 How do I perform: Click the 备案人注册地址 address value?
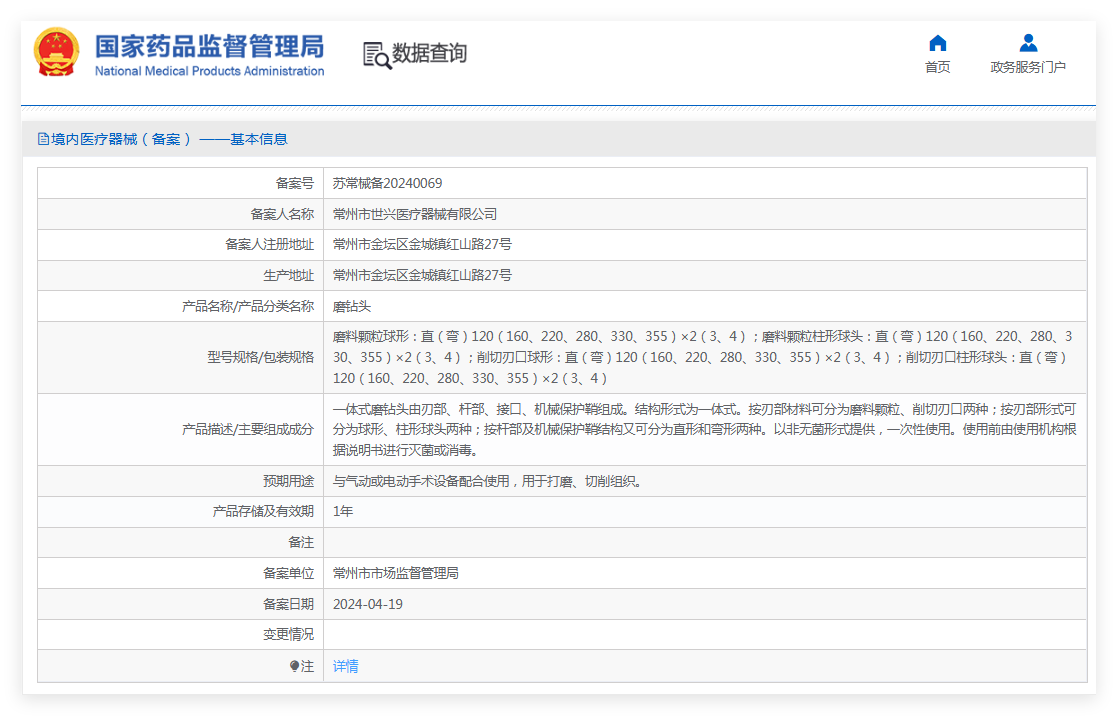click(x=422, y=244)
